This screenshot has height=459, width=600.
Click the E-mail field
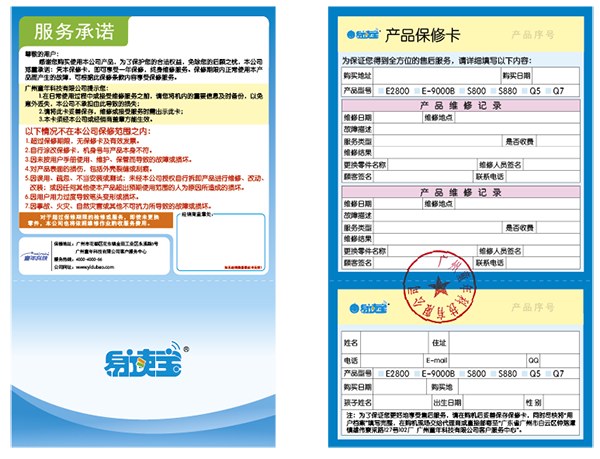click(488, 360)
